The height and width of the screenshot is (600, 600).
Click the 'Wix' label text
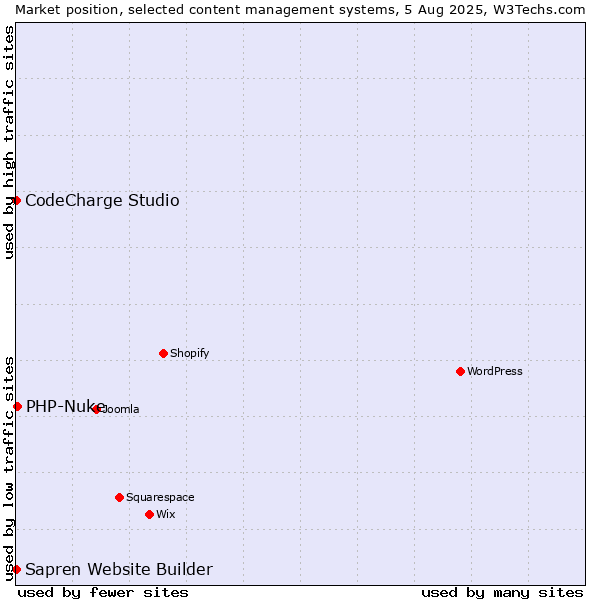pyautogui.click(x=166, y=514)
